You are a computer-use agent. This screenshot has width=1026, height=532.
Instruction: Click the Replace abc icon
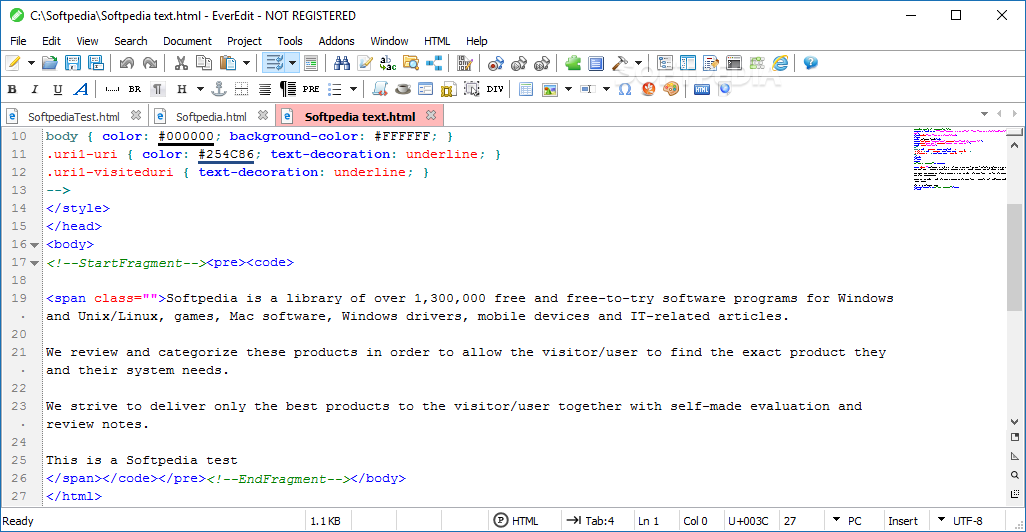tap(388, 63)
